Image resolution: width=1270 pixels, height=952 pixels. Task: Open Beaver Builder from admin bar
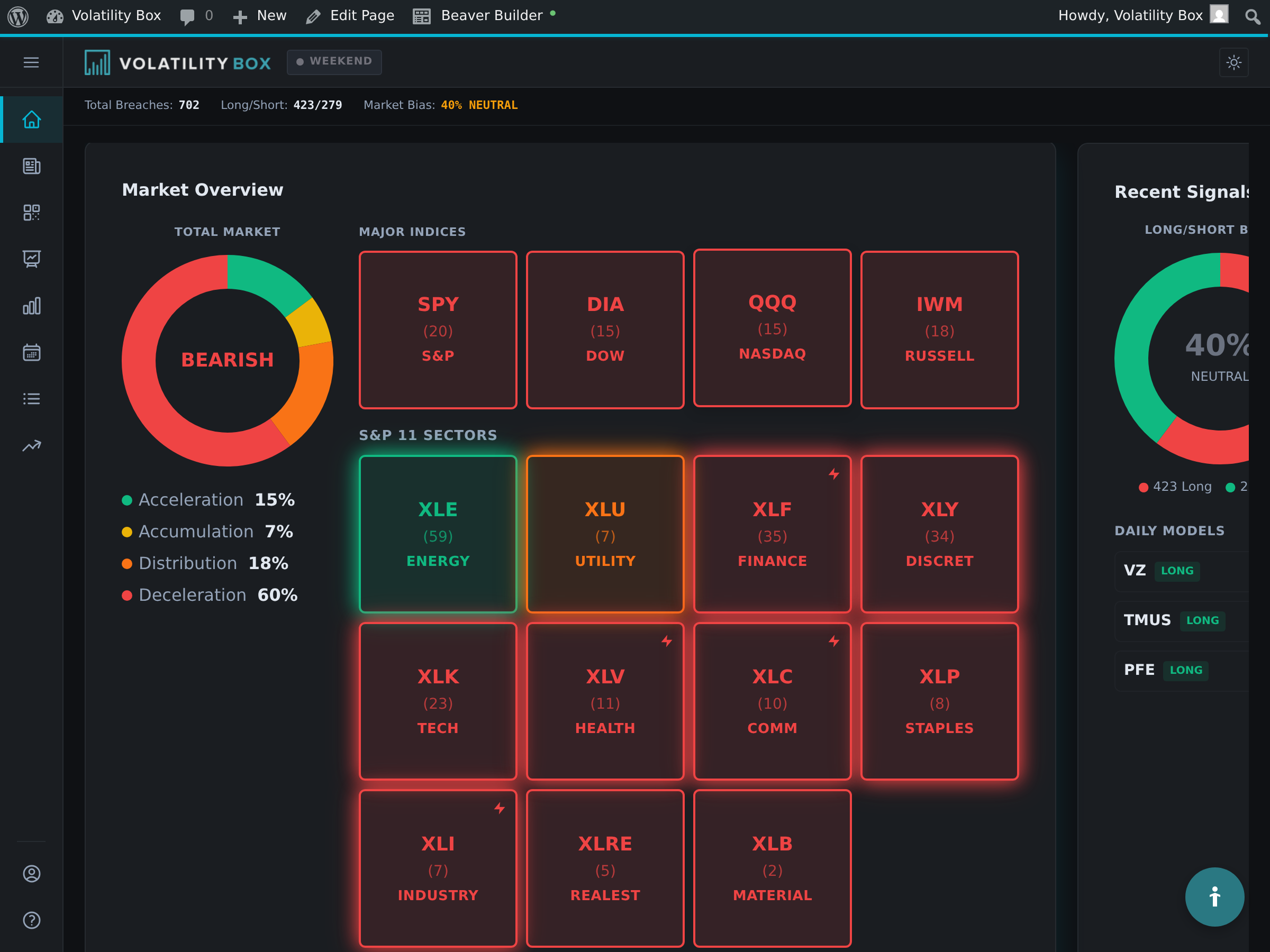click(484, 15)
